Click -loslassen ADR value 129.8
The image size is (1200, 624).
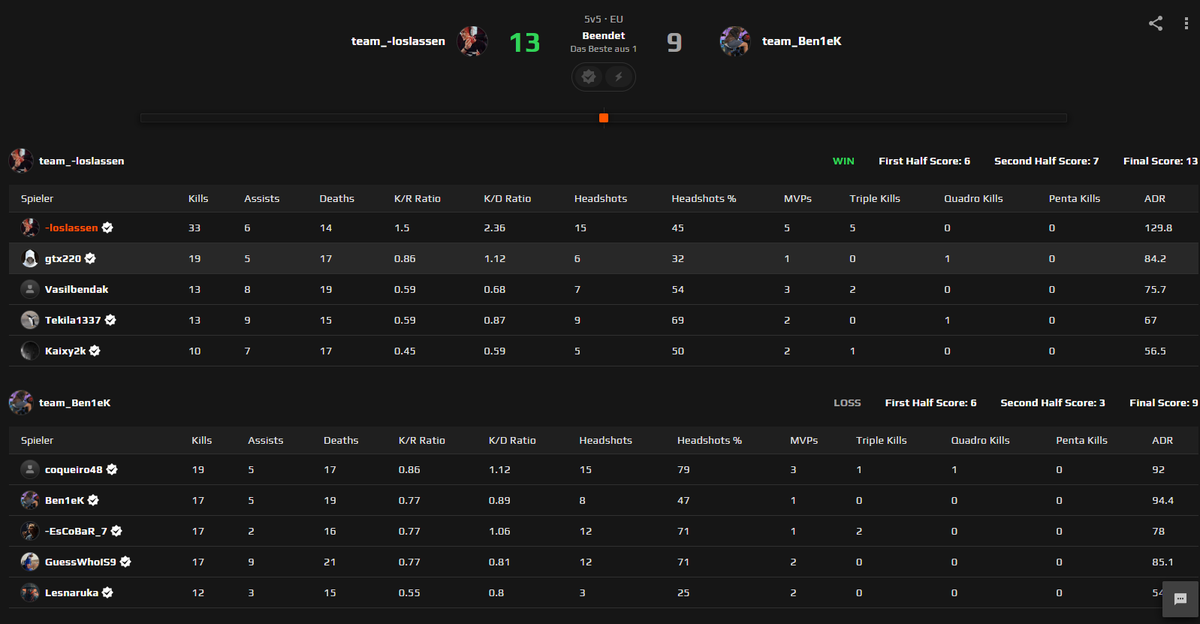[x=1158, y=228]
